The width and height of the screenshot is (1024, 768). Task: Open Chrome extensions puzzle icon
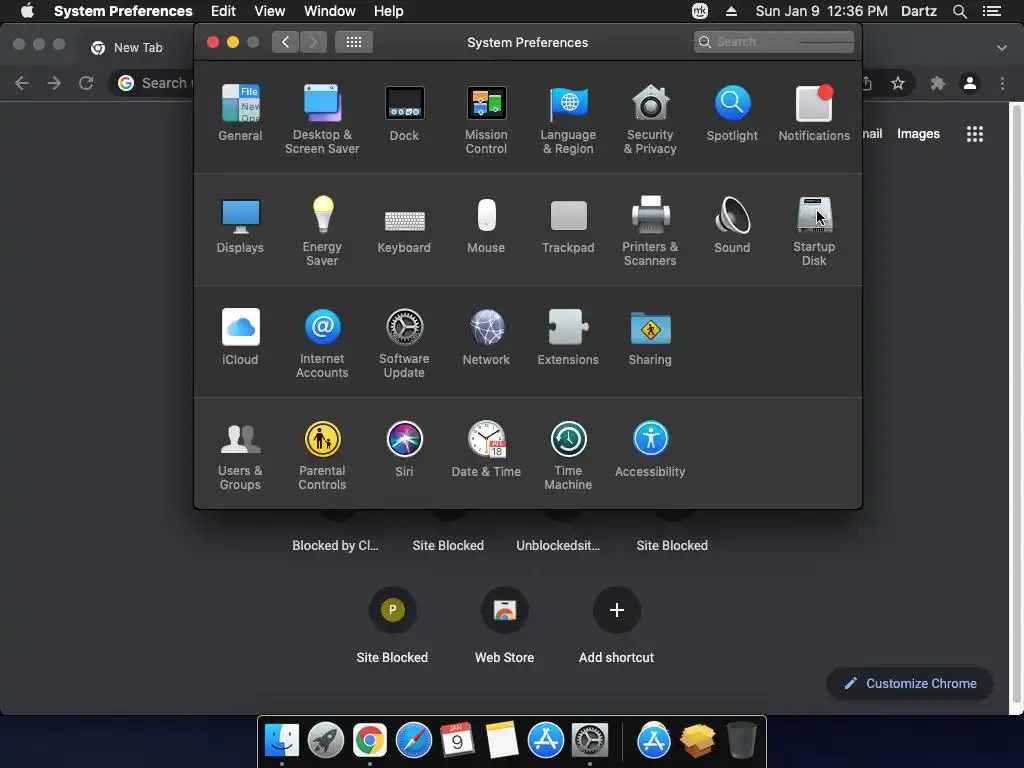click(x=938, y=83)
